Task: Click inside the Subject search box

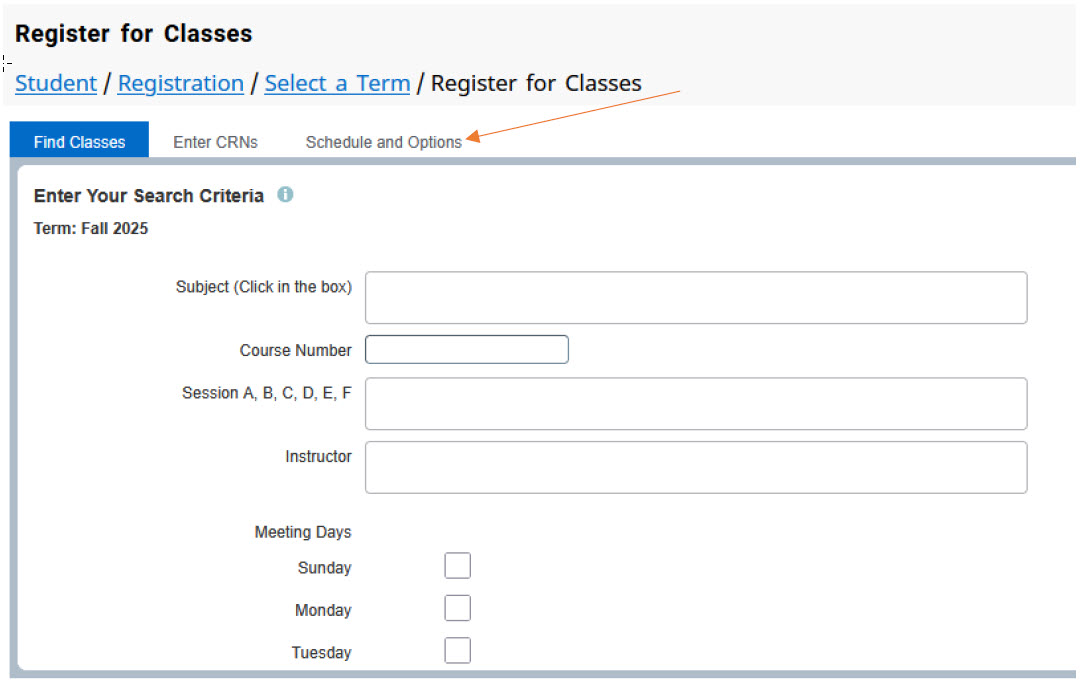Action: (695, 297)
